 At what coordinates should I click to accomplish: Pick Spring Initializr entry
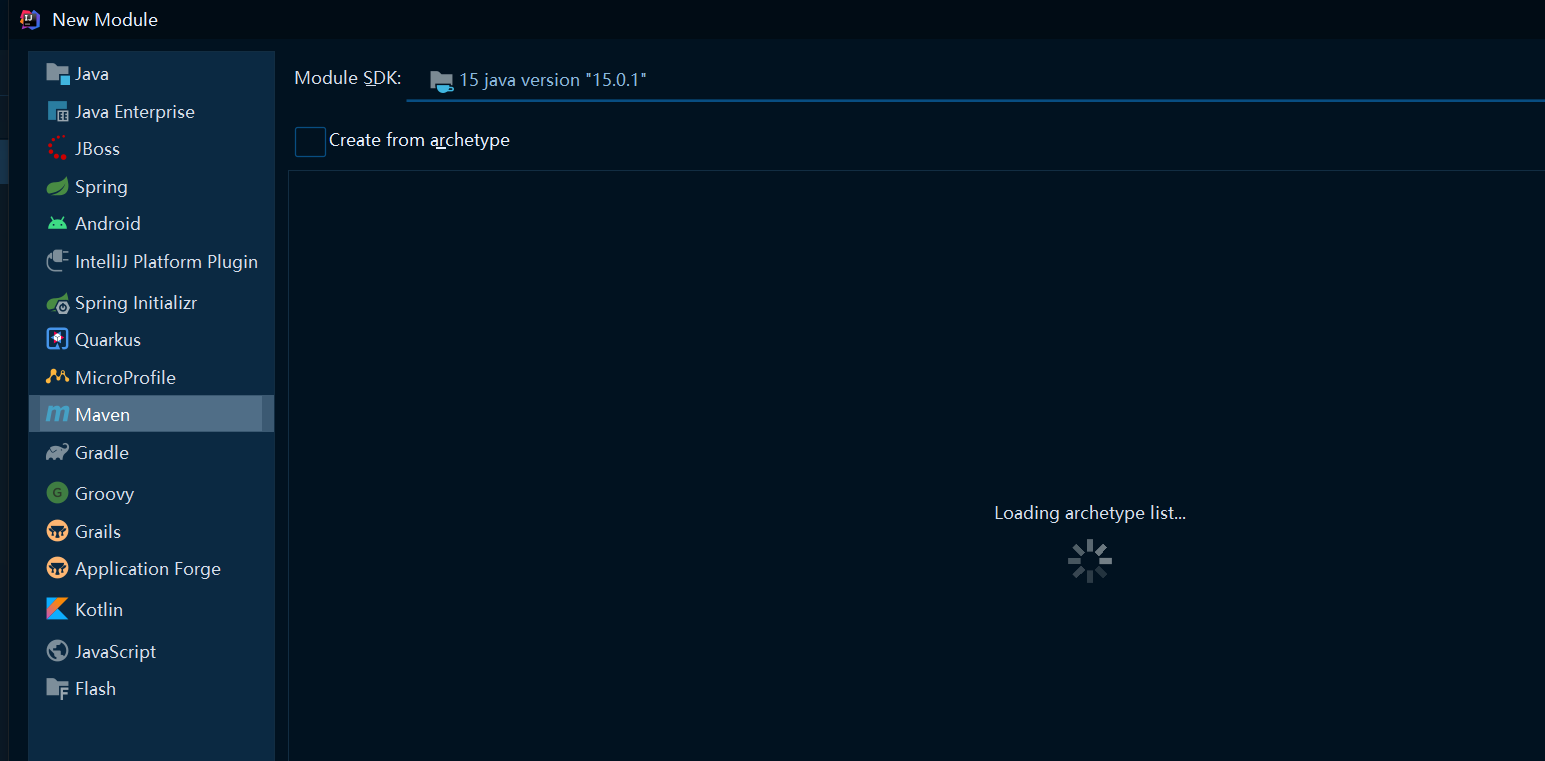click(152, 302)
